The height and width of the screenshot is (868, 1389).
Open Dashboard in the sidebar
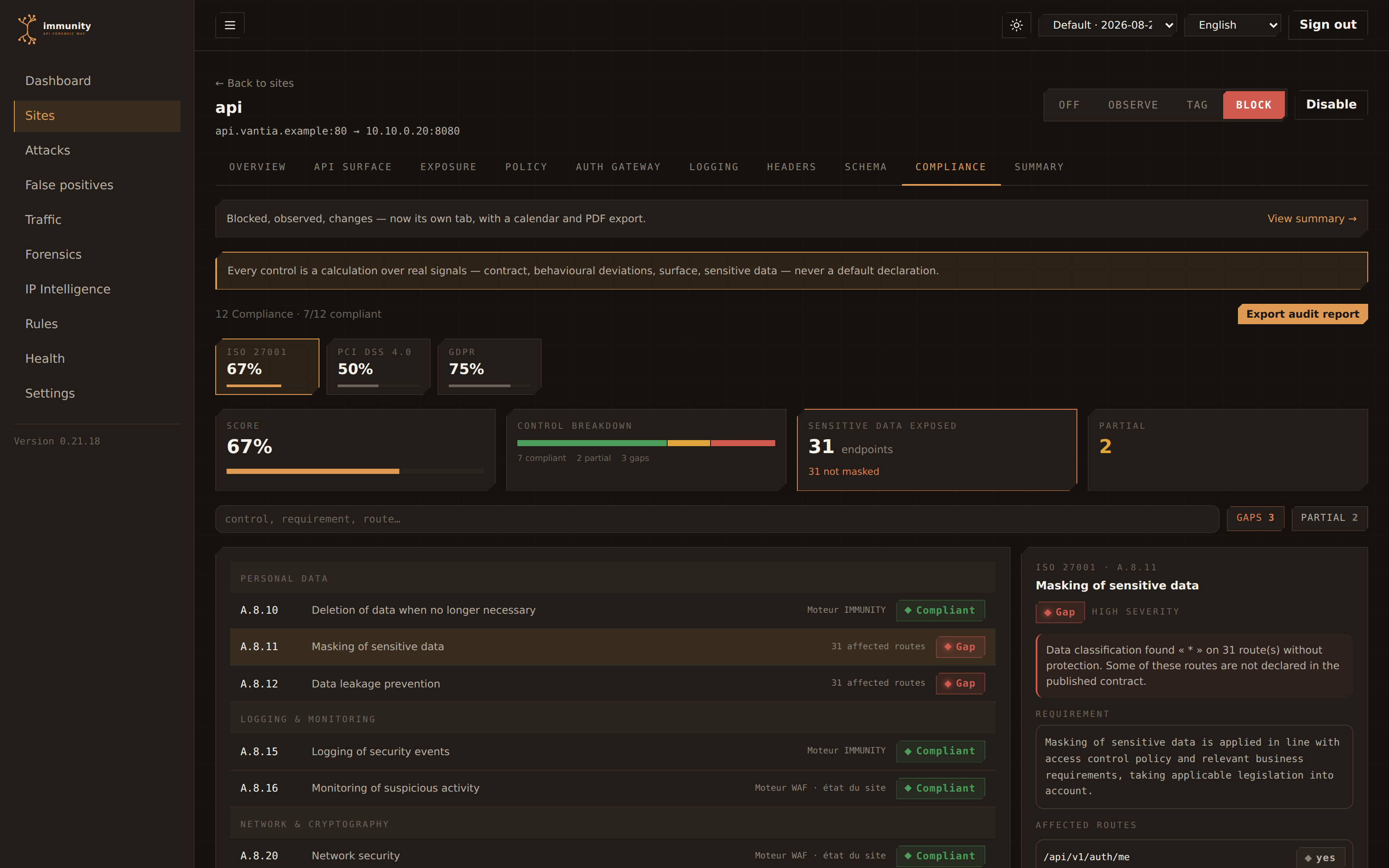click(97, 81)
